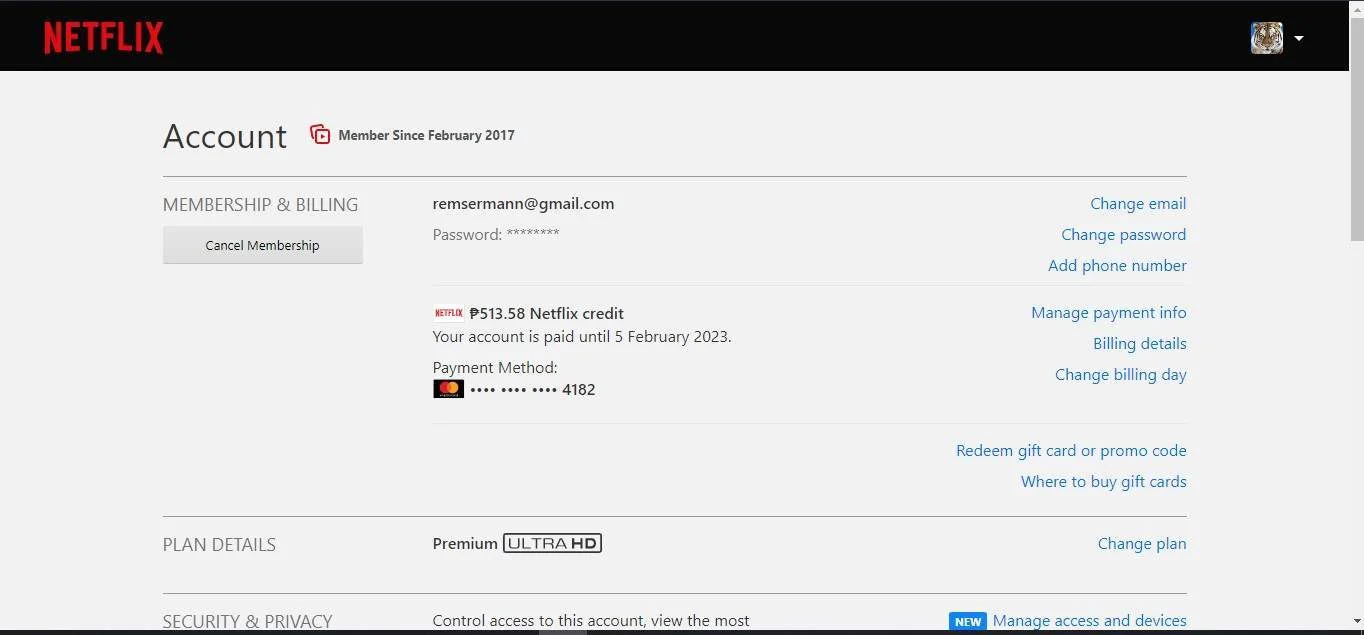Select the remsermann@gmail.com email text

point(523,204)
